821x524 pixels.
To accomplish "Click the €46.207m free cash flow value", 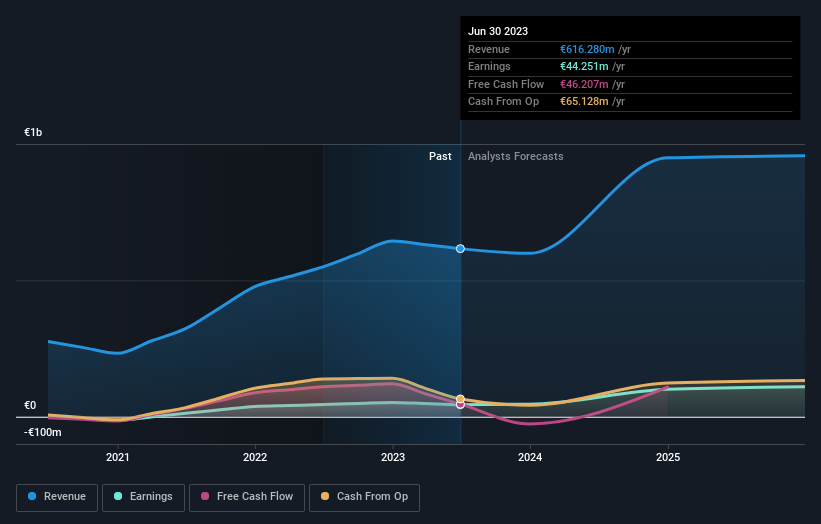I will (x=584, y=84).
